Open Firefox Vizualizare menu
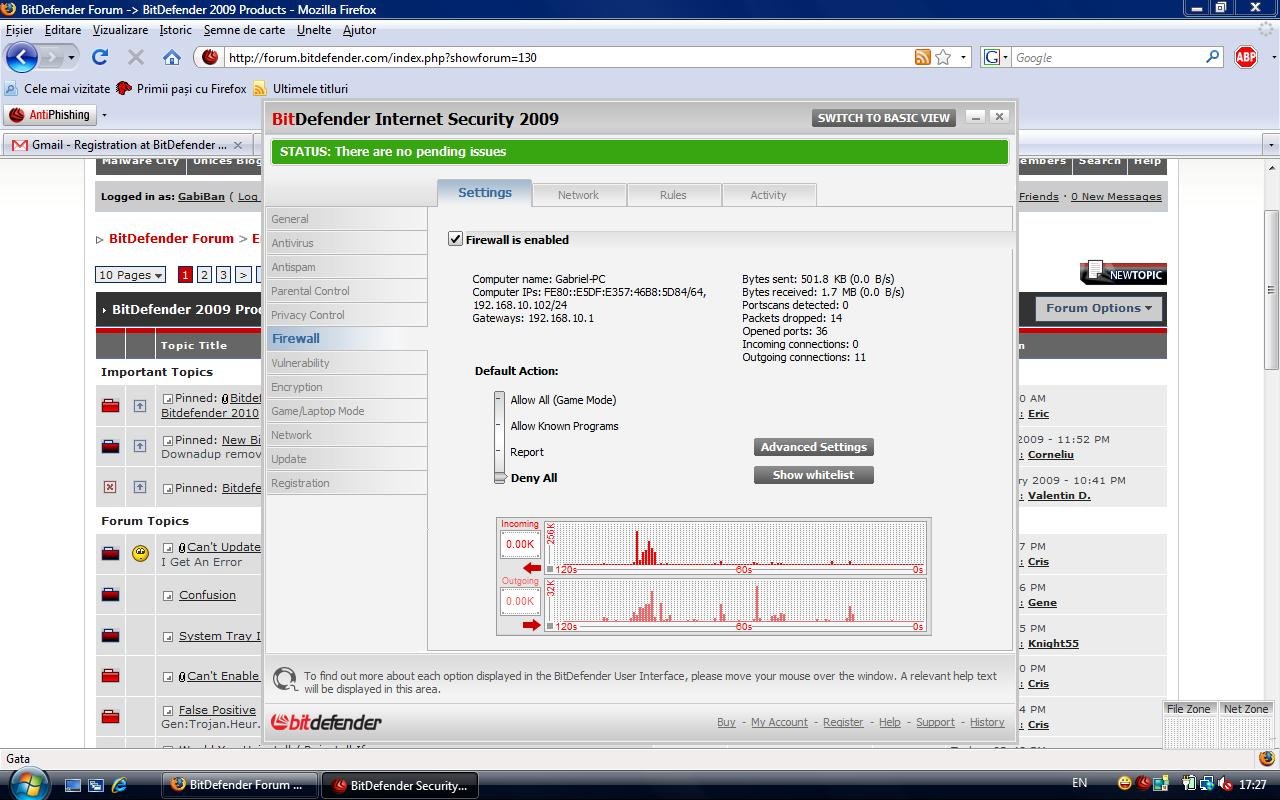Image resolution: width=1280 pixels, height=800 pixels. [120, 30]
